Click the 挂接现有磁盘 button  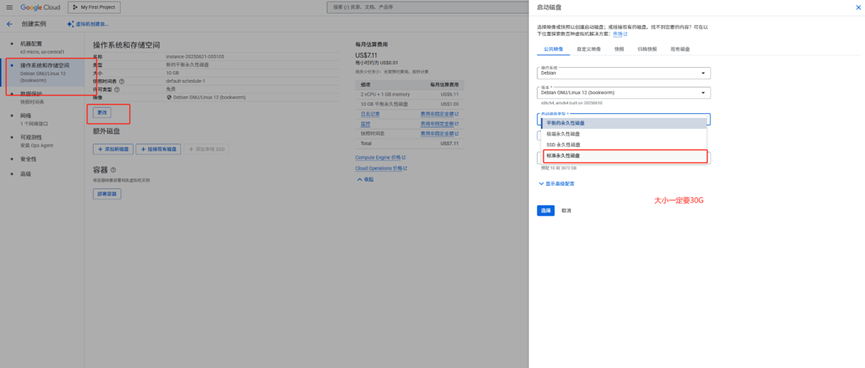[158, 150]
